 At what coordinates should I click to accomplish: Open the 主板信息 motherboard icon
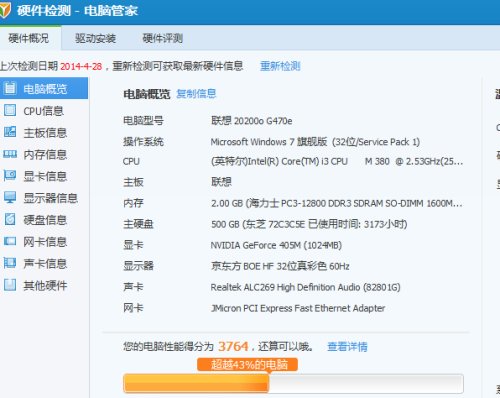[x=10, y=132]
